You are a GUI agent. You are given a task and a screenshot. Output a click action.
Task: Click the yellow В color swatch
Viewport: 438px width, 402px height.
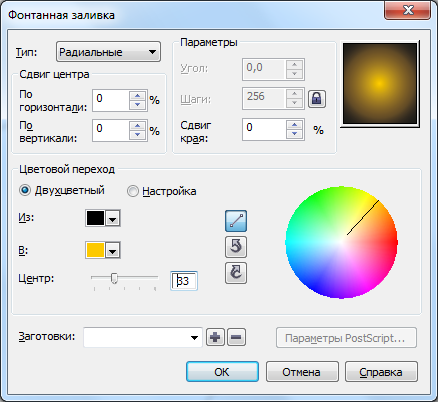95,251
